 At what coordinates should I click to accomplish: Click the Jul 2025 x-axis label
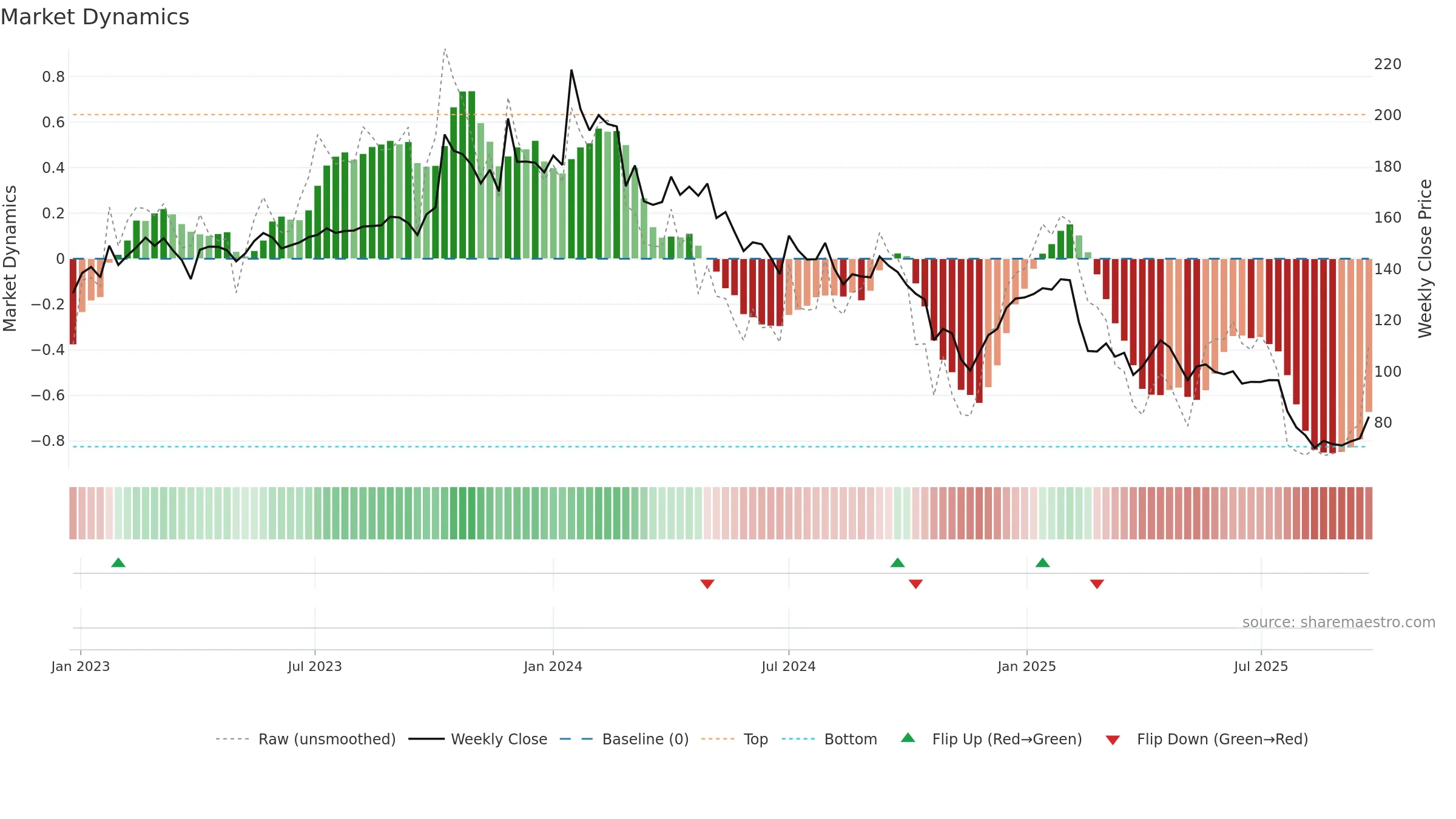pos(1261,666)
